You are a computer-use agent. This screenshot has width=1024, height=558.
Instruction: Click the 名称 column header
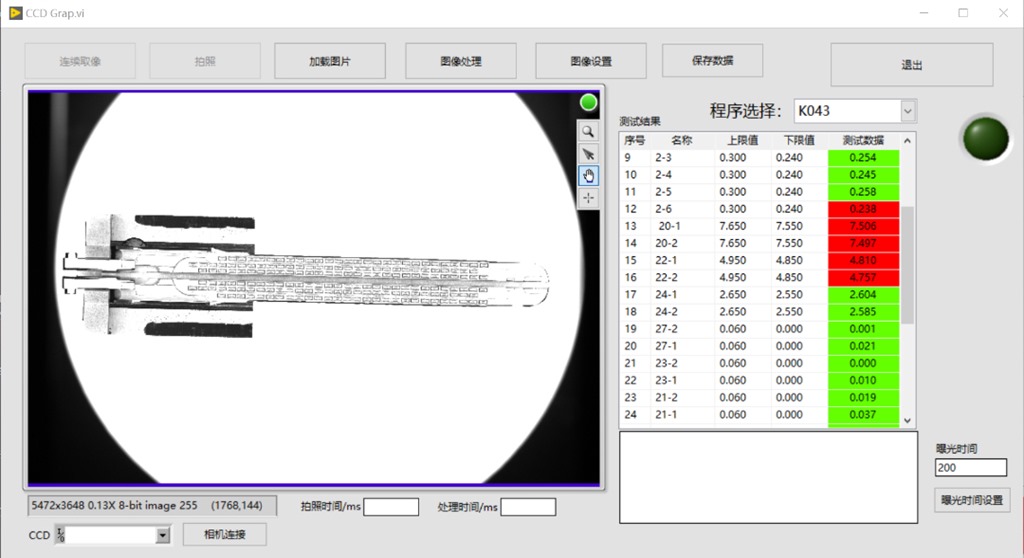pyautogui.click(x=682, y=140)
